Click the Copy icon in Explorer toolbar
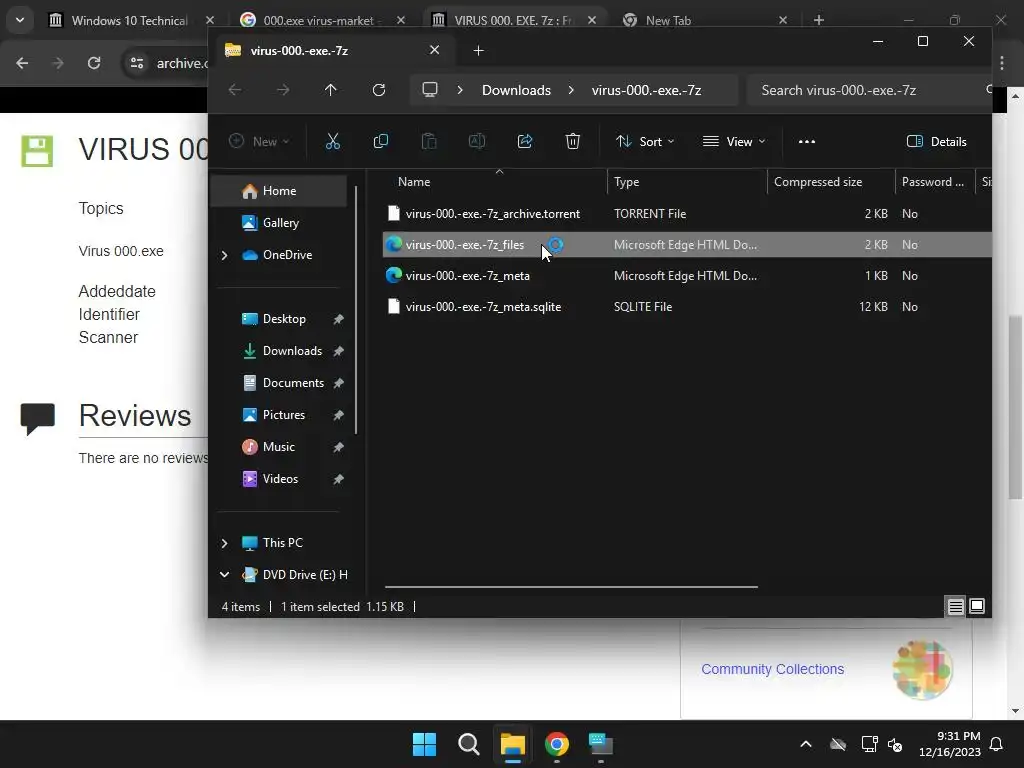 coord(380,141)
